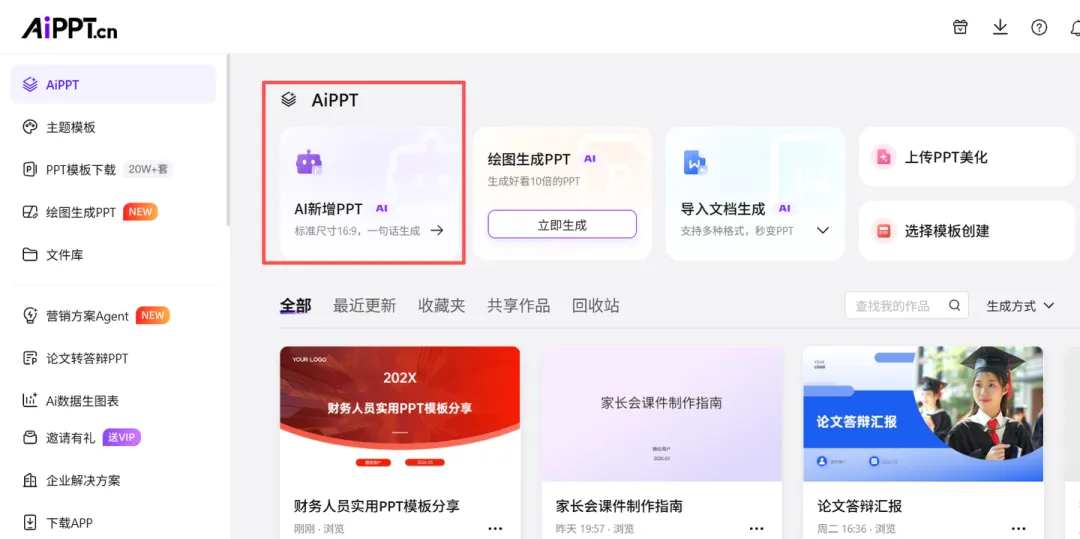Click the palette icon beside 主题模板
This screenshot has width=1080, height=539.
coord(30,127)
